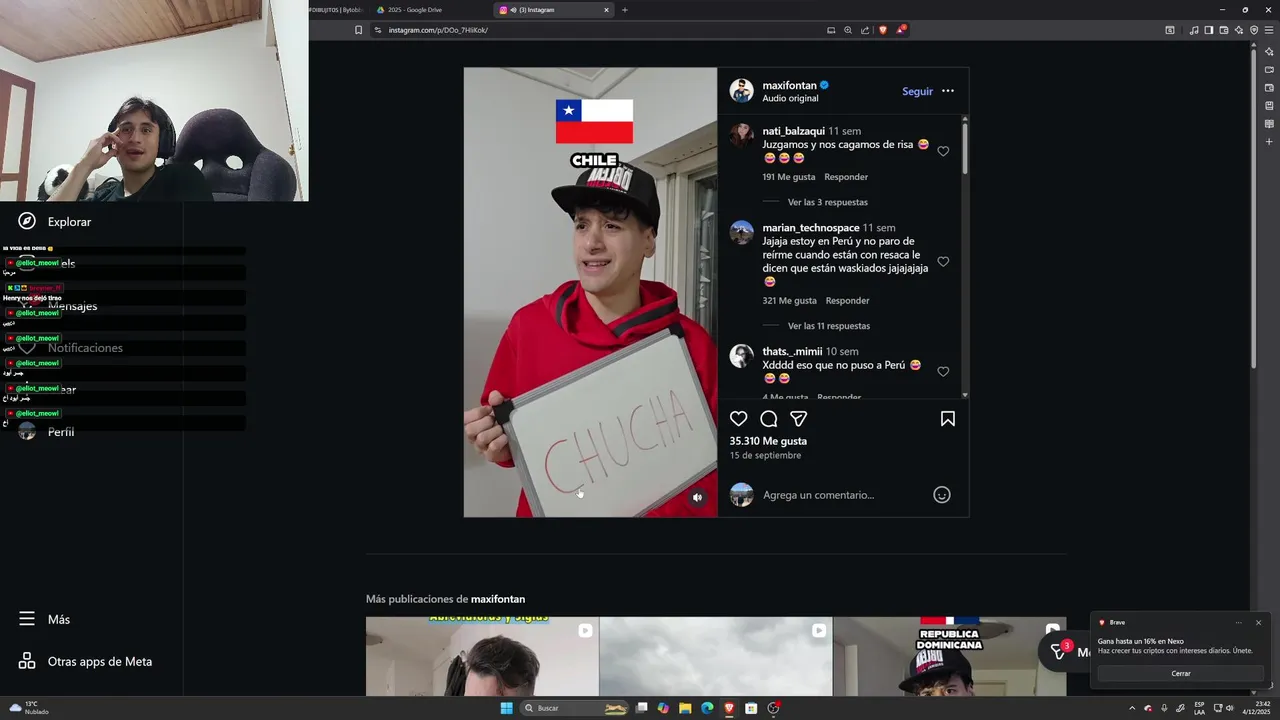Bookmark this page in Brave toolbar

[359, 30]
